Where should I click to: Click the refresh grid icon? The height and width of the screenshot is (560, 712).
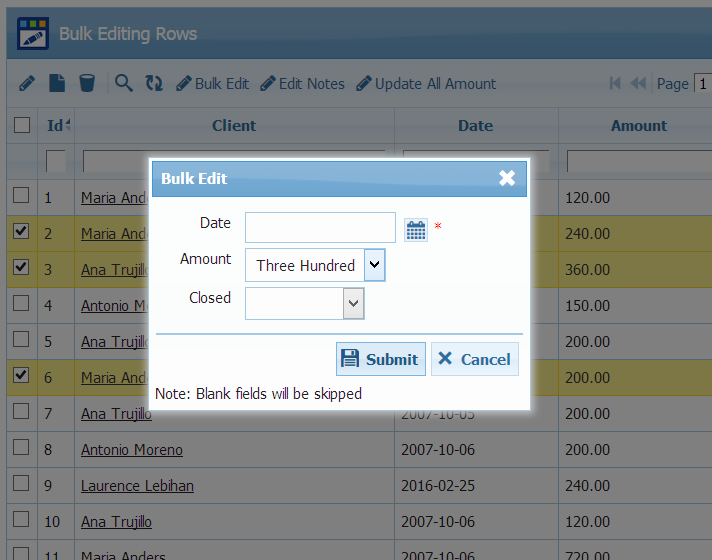(153, 83)
